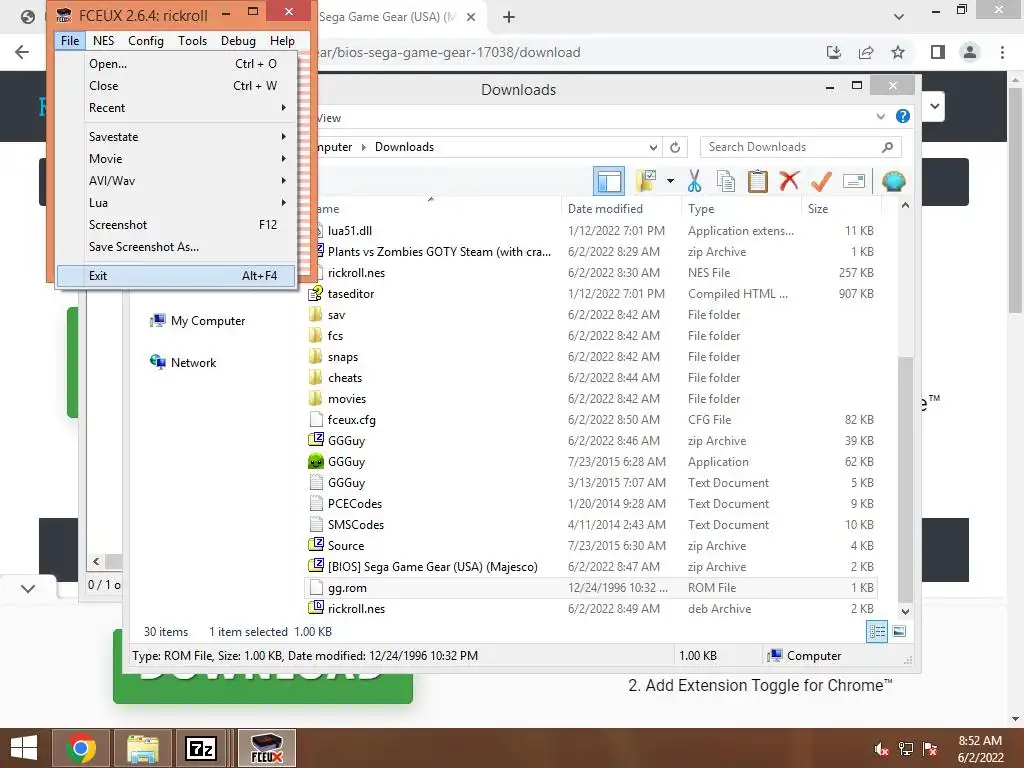Refresh the Downloads folder address bar
The width and height of the screenshot is (1024, 768).
[x=675, y=148]
